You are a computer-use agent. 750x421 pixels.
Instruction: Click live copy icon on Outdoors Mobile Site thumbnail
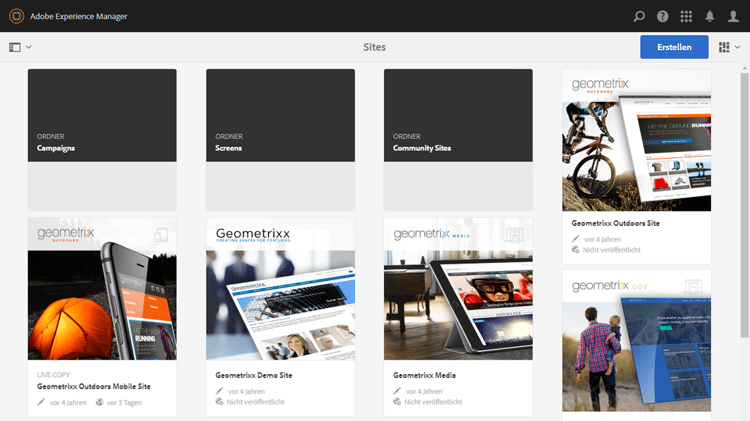coord(161,234)
